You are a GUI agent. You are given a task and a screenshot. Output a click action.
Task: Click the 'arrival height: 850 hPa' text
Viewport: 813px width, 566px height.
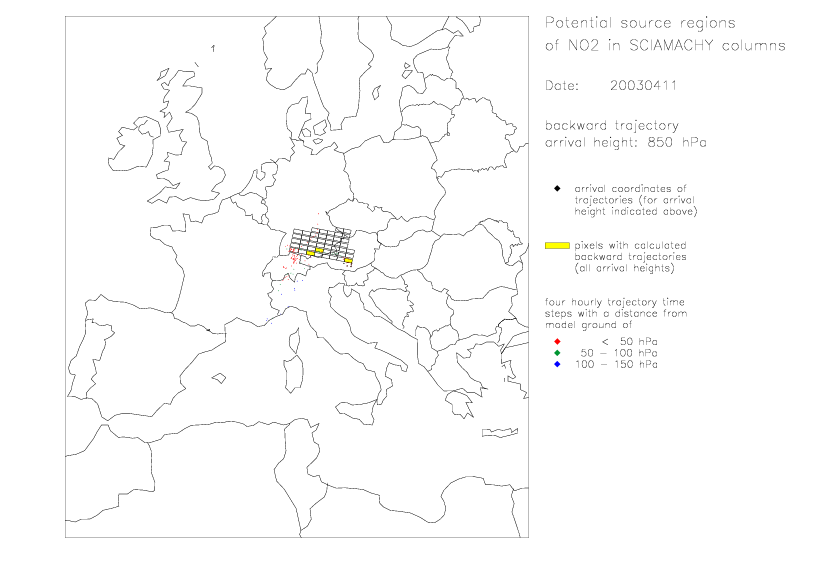click(x=626, y=142)
